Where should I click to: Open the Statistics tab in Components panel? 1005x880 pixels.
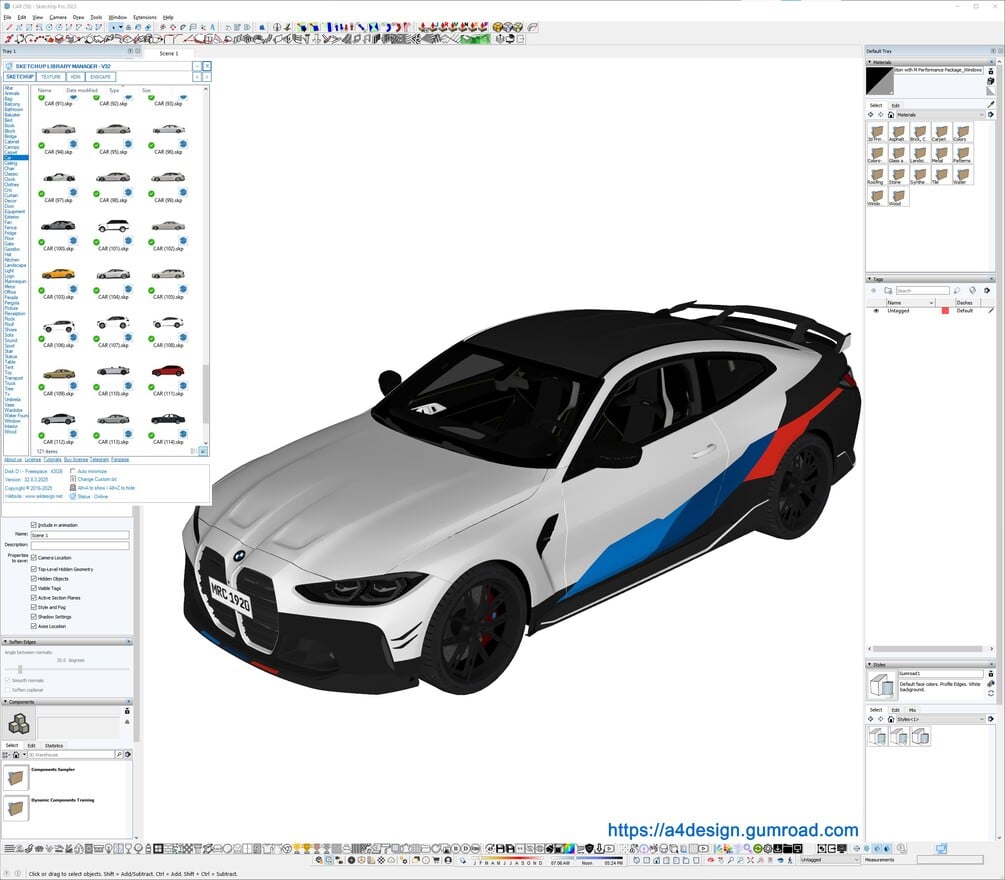[x=54, y=745]
